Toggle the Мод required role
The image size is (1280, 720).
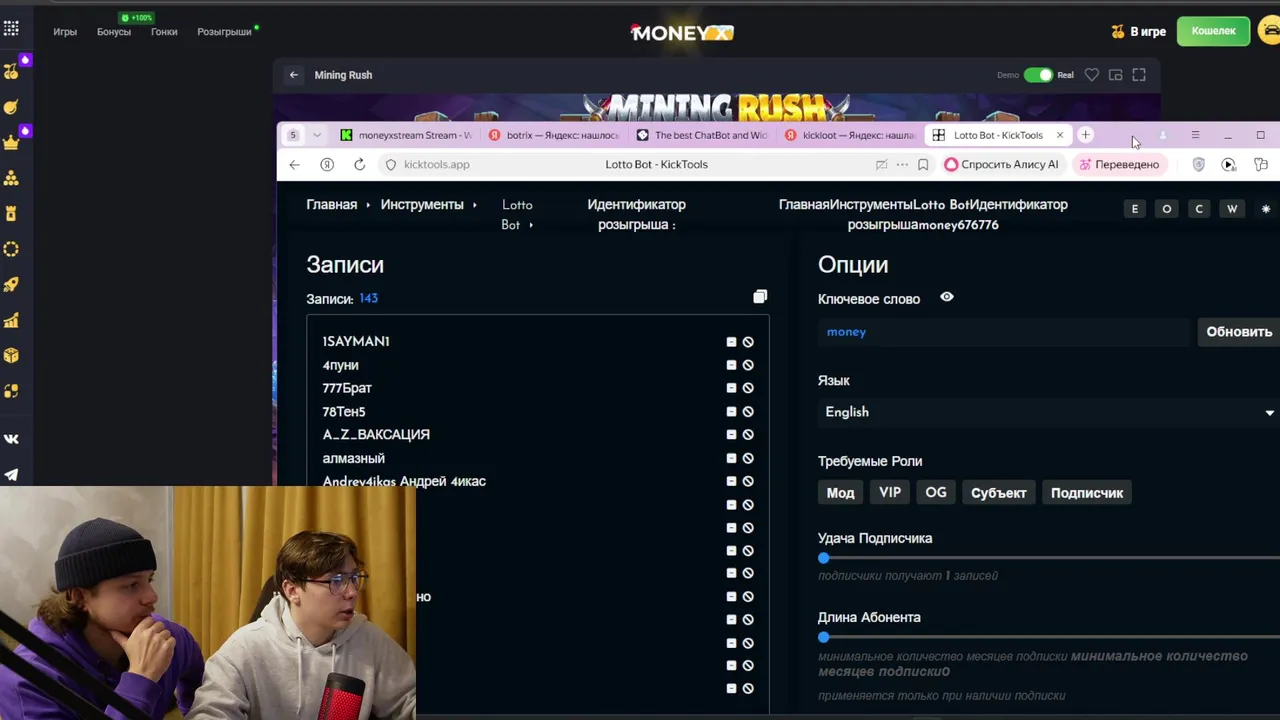pyautogui.click(x=841, y=493)
